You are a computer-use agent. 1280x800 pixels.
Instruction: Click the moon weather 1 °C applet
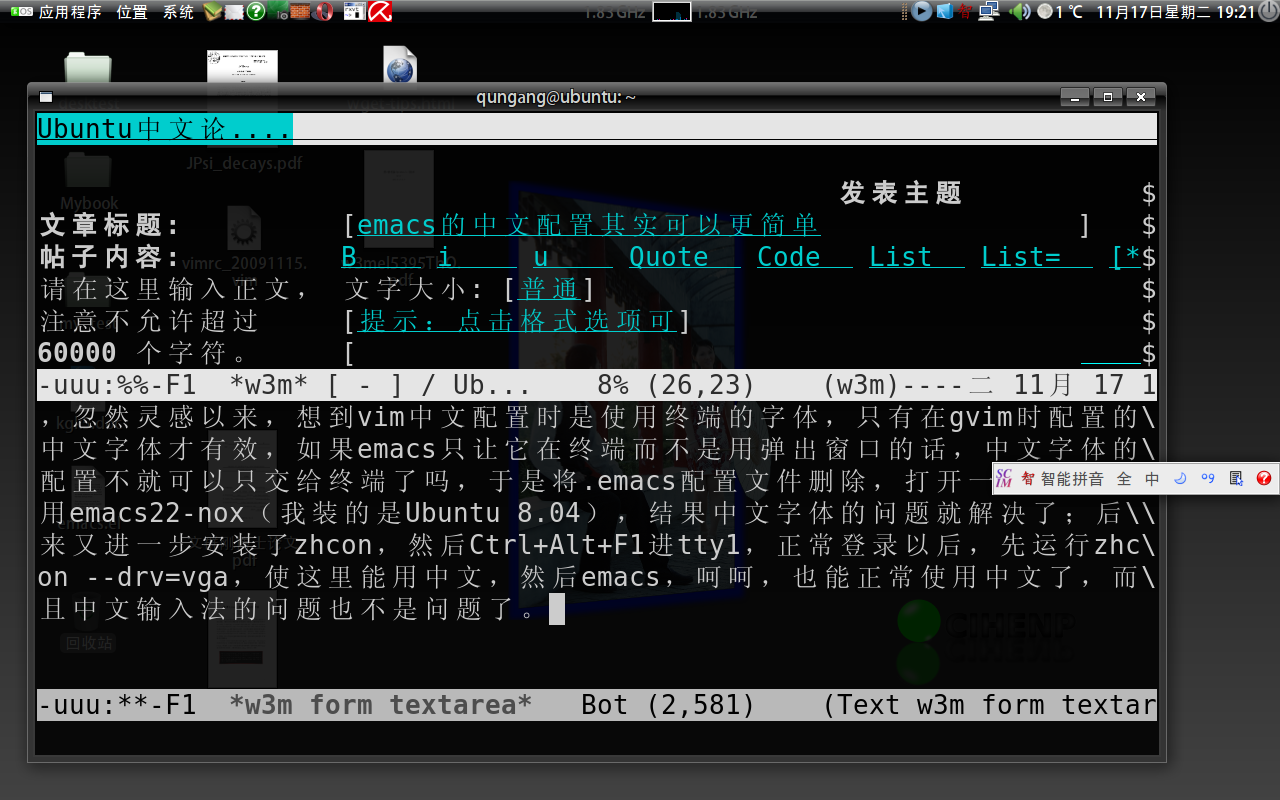click(1060, 12)
